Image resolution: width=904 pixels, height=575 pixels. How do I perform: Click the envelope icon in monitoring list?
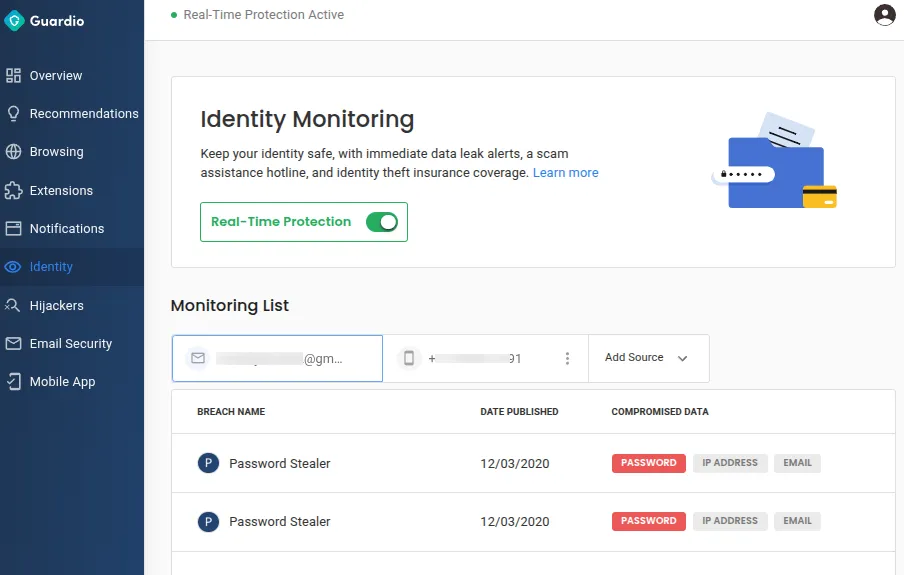pyautogui.click(x=198, y=358)
